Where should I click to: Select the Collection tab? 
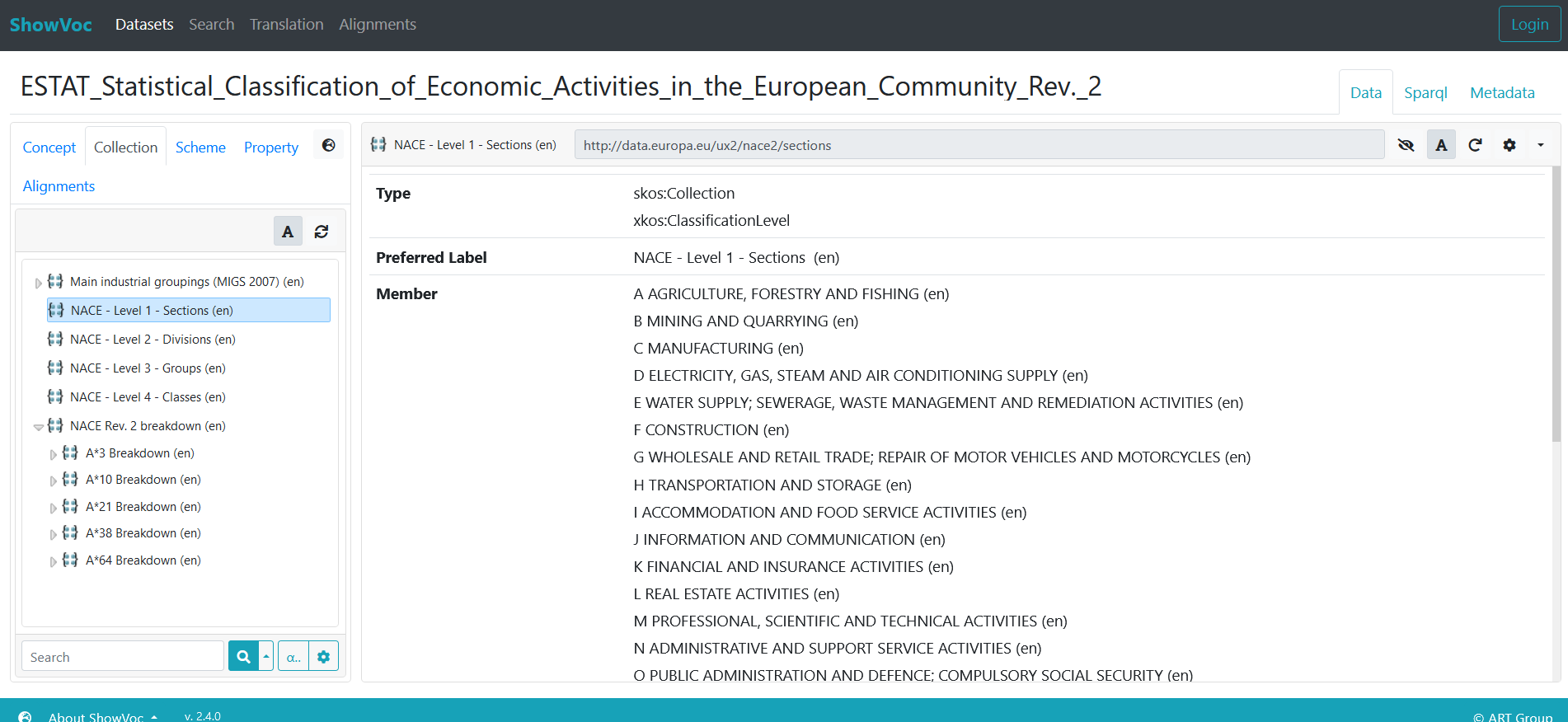[125, 147]
